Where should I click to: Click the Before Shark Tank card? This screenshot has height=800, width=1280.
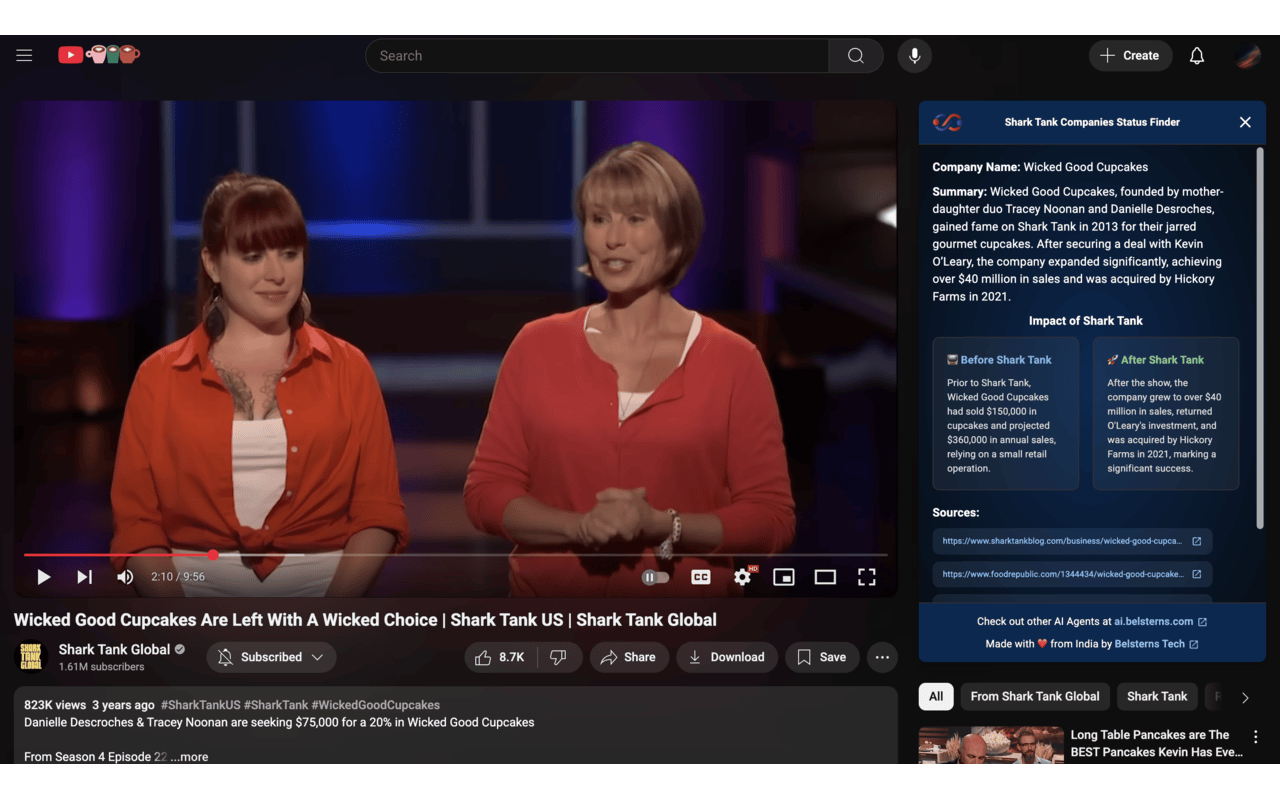(1006, 414)
